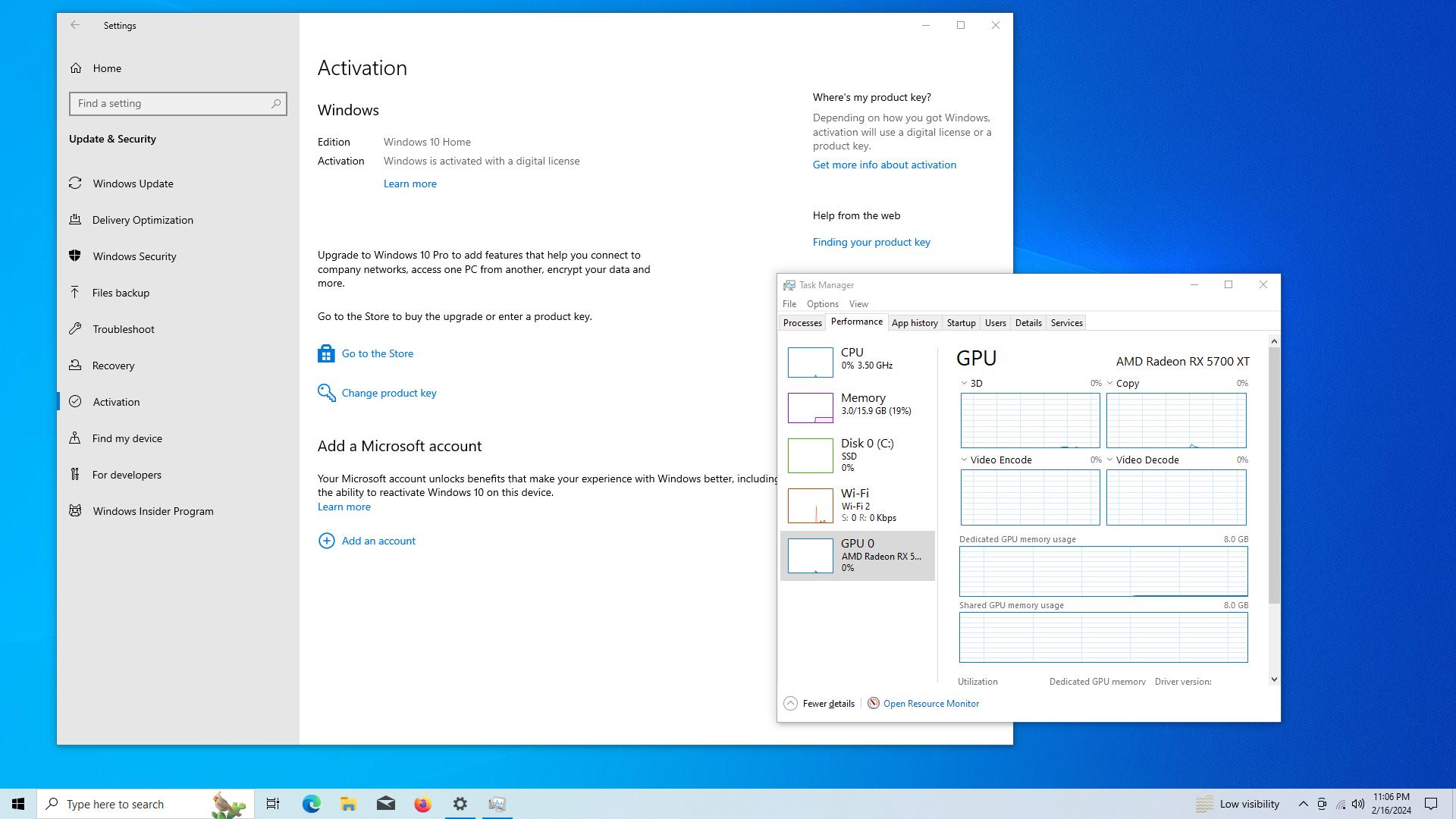The image size is (1456, 819).
Task: Launch Firefox from the taskbar
Action: 422,804
